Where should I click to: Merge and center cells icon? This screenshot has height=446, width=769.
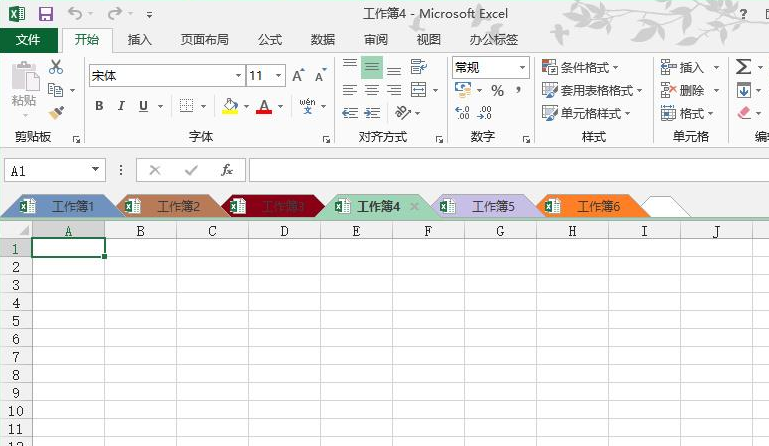pyautogui.click(x=418, y=90)
